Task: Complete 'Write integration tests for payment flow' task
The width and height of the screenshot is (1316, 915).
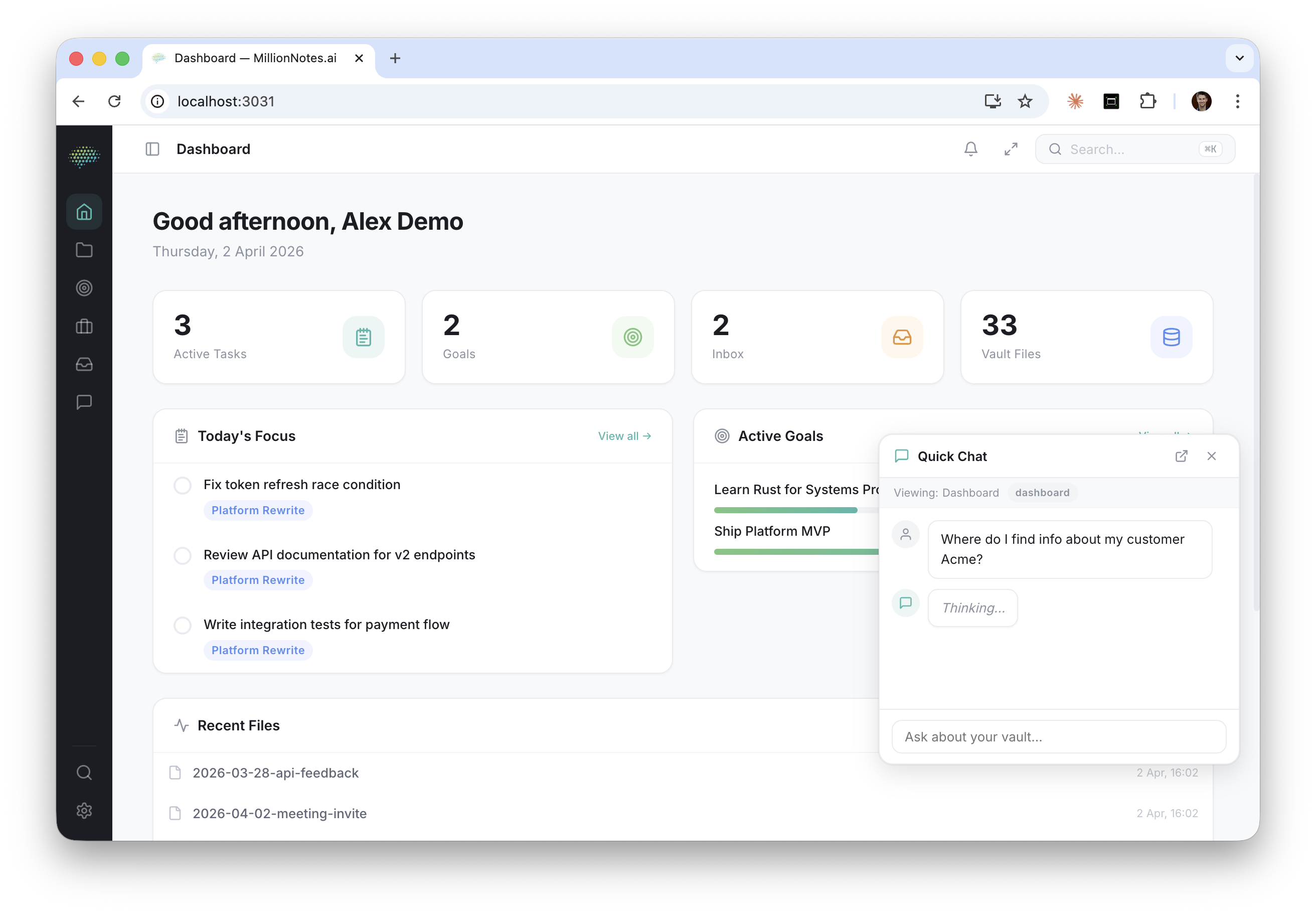Action: pyautogui.click(x=182, y=625)
